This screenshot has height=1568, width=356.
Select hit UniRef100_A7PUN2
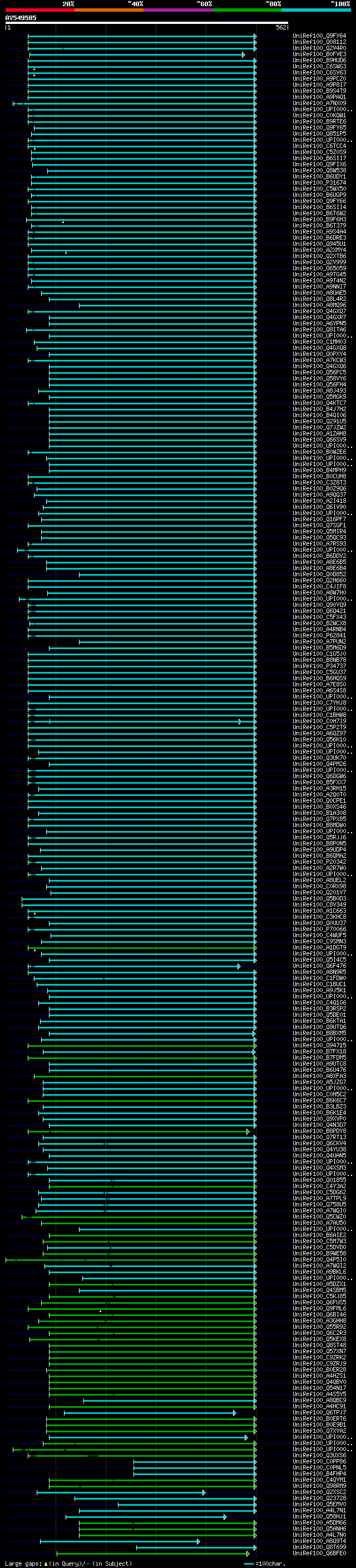[x=319, y=641]
